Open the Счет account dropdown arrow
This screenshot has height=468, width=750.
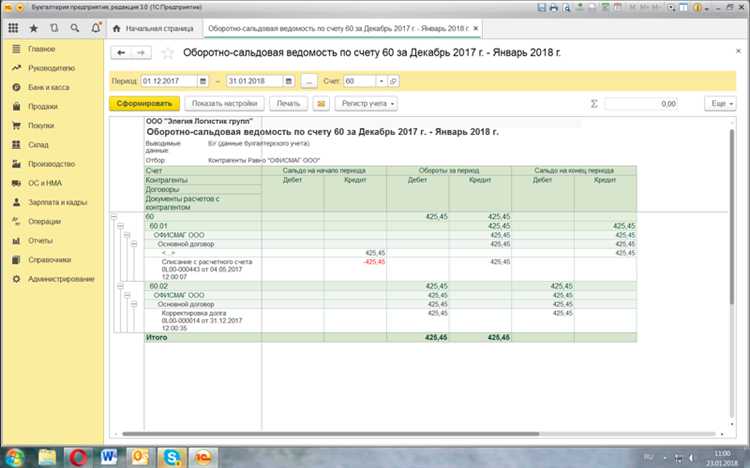pos(382,81)
